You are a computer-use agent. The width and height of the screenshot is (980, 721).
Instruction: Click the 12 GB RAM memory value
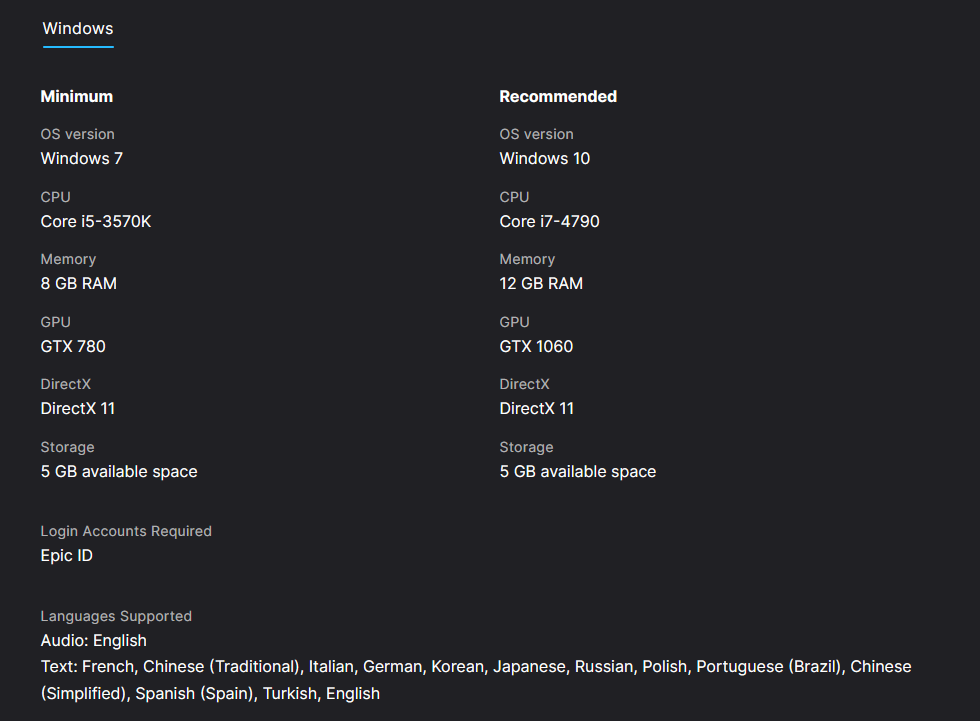[541, 283]
